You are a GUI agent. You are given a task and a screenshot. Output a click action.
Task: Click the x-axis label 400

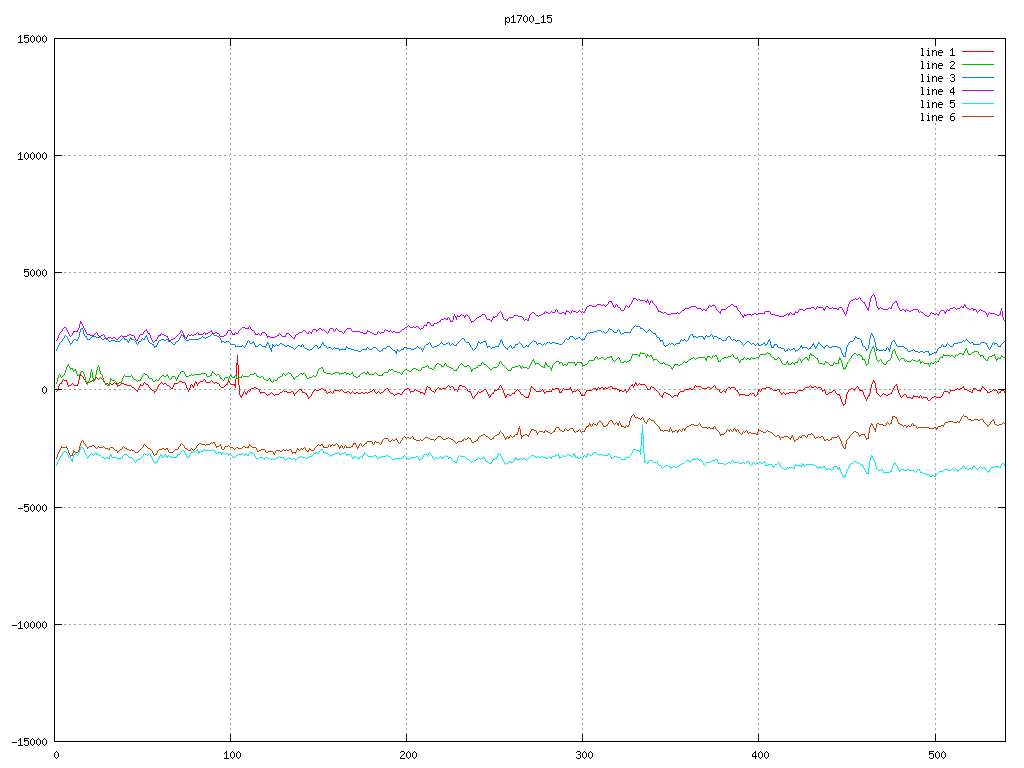click(760, 756)
